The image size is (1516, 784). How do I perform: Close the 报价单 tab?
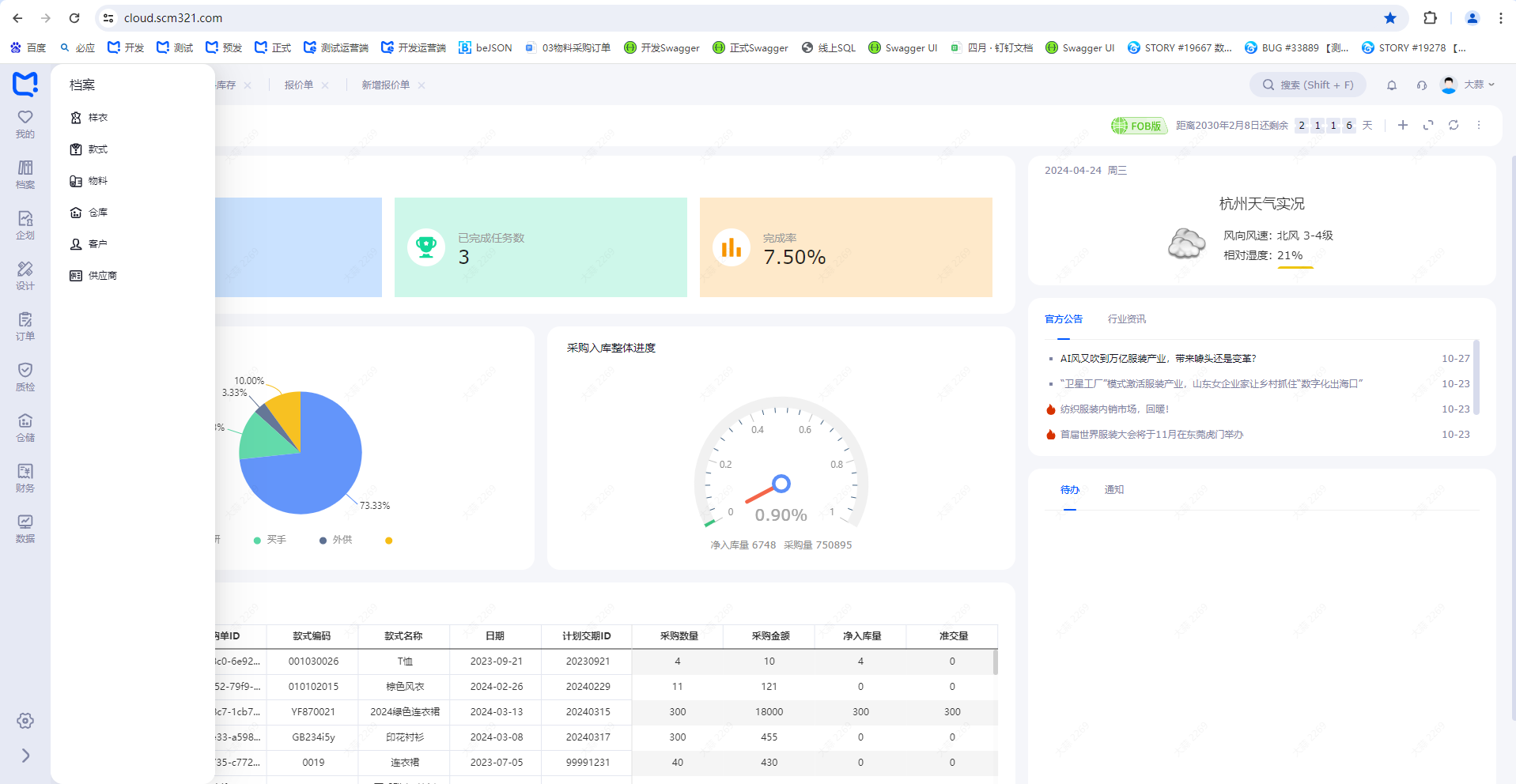click(325, 85)
